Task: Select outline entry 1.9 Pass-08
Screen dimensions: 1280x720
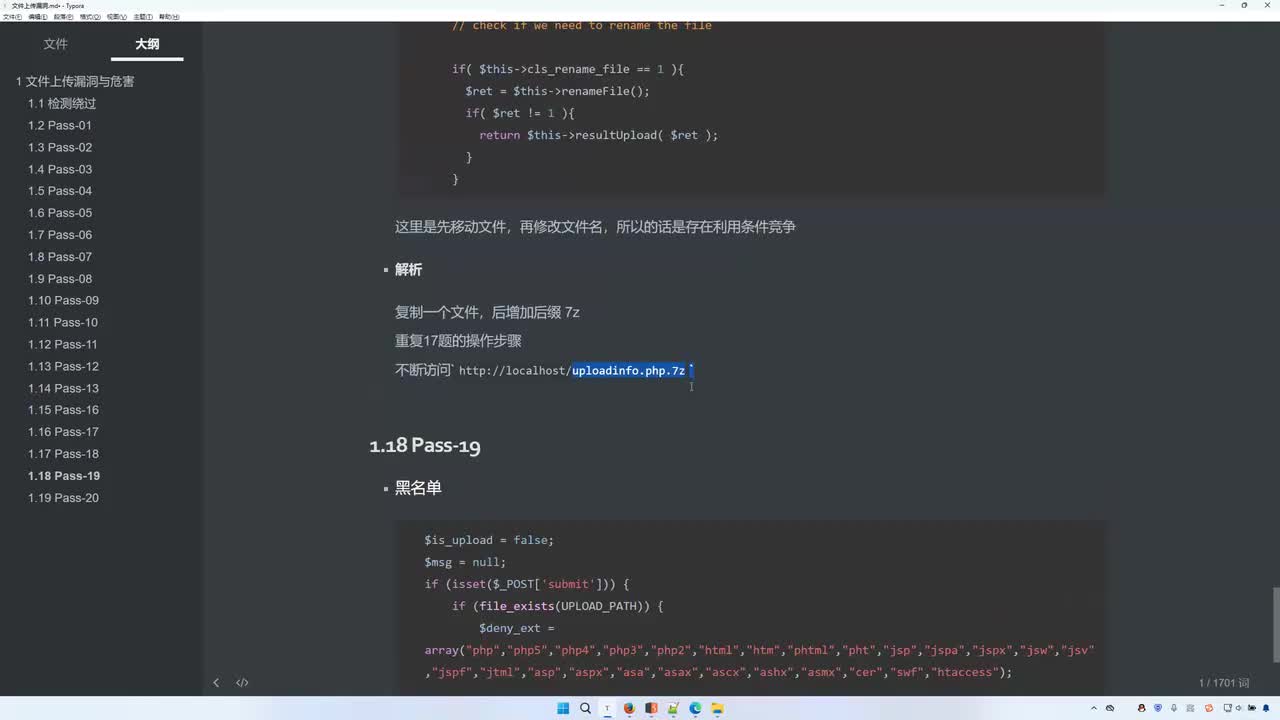Action: (x=60, y=279)
